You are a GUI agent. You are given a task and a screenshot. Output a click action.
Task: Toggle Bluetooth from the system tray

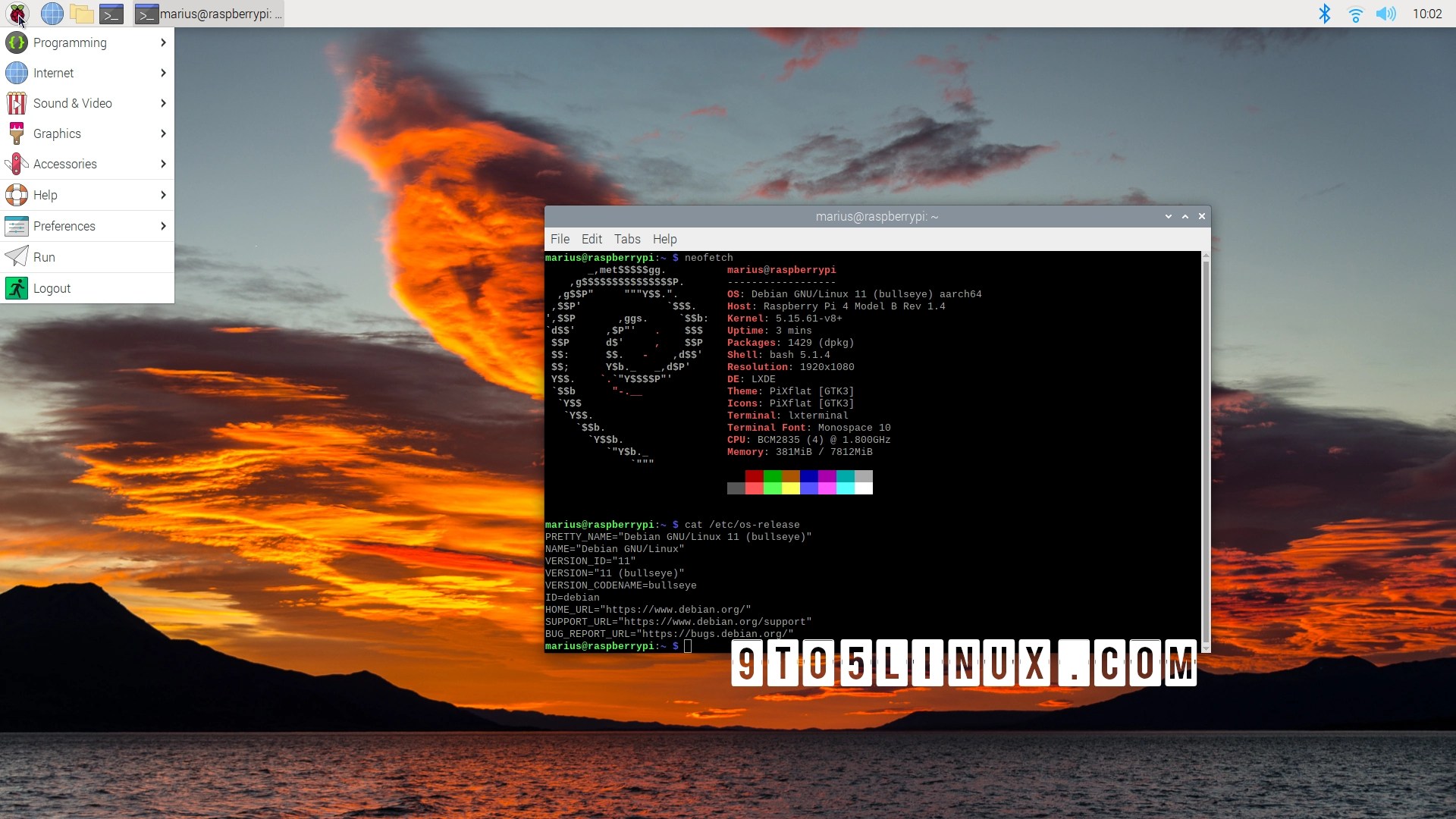(1325, 13)
